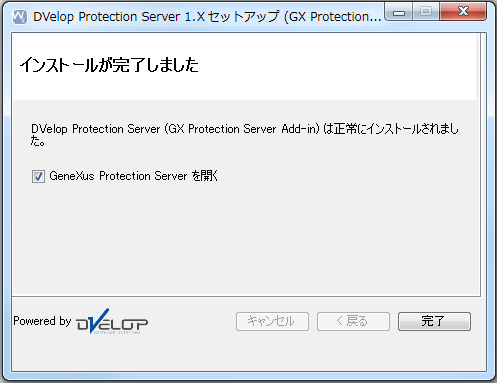Click the Powered by label
497x383 pixels.
coord(42,321)
